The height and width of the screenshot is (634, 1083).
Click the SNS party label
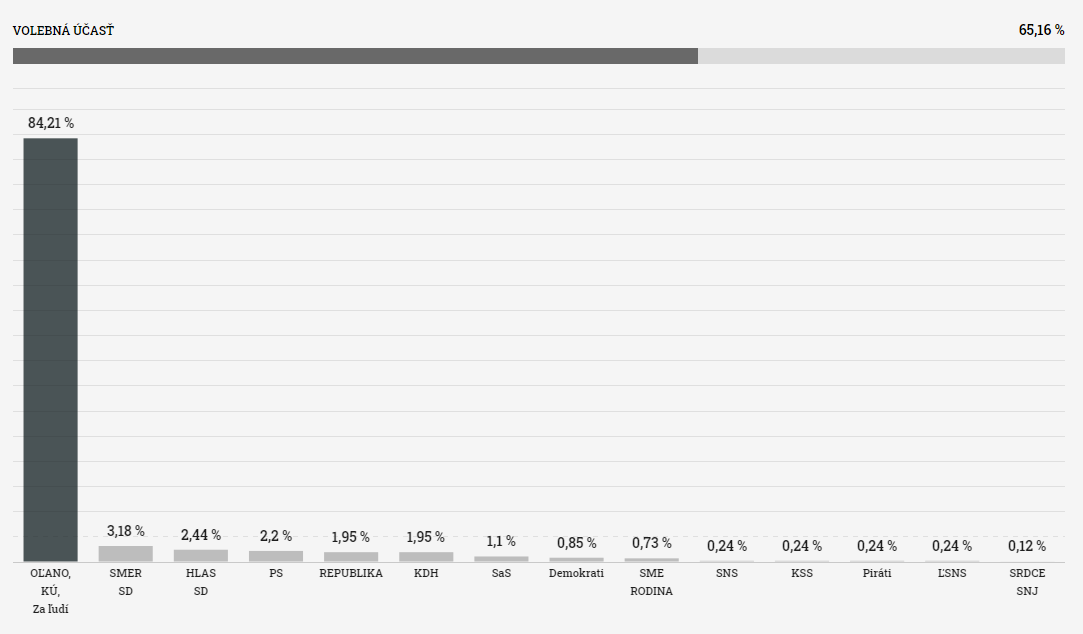727,573
